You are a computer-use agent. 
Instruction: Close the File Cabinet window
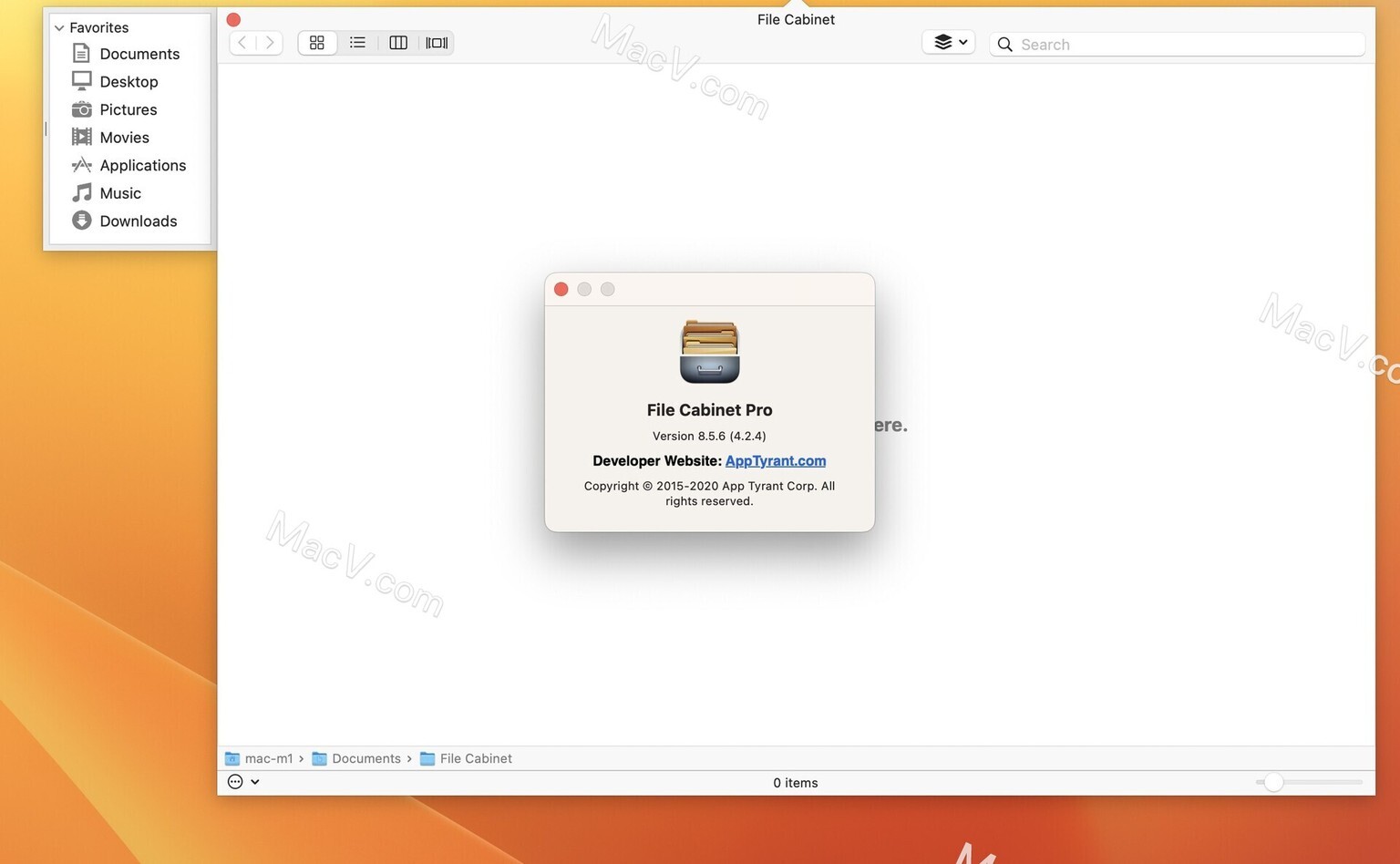233,19
